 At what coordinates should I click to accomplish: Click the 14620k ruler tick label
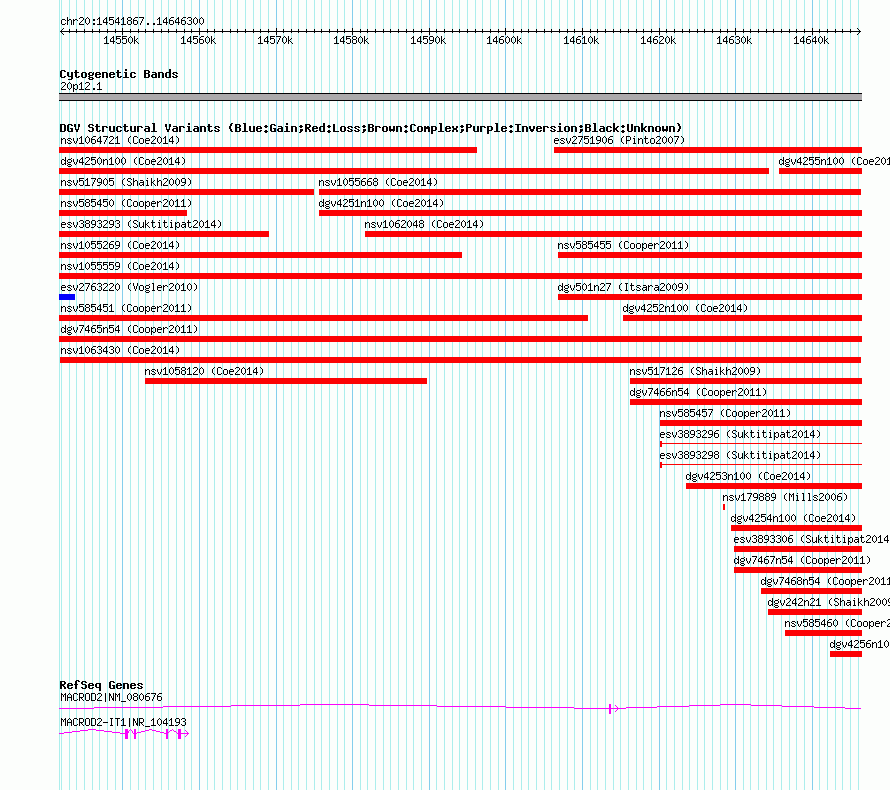tap(658, 40)
